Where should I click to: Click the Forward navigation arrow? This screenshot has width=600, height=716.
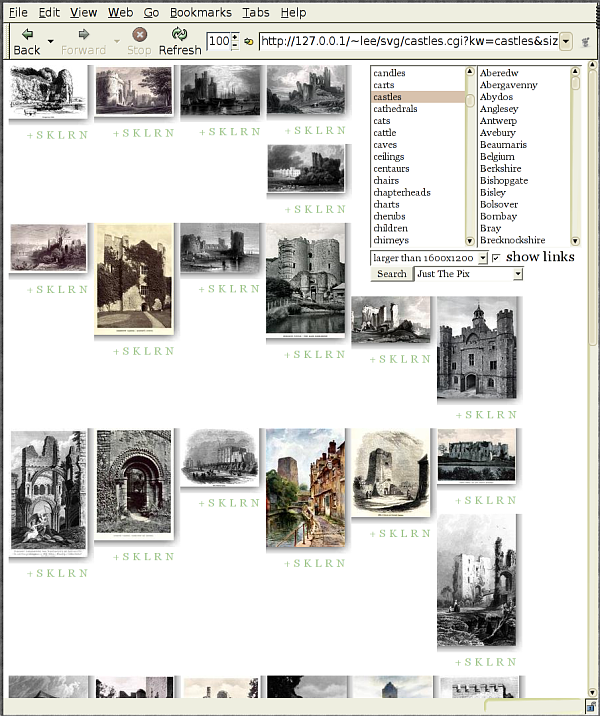[x=83, y=35]
